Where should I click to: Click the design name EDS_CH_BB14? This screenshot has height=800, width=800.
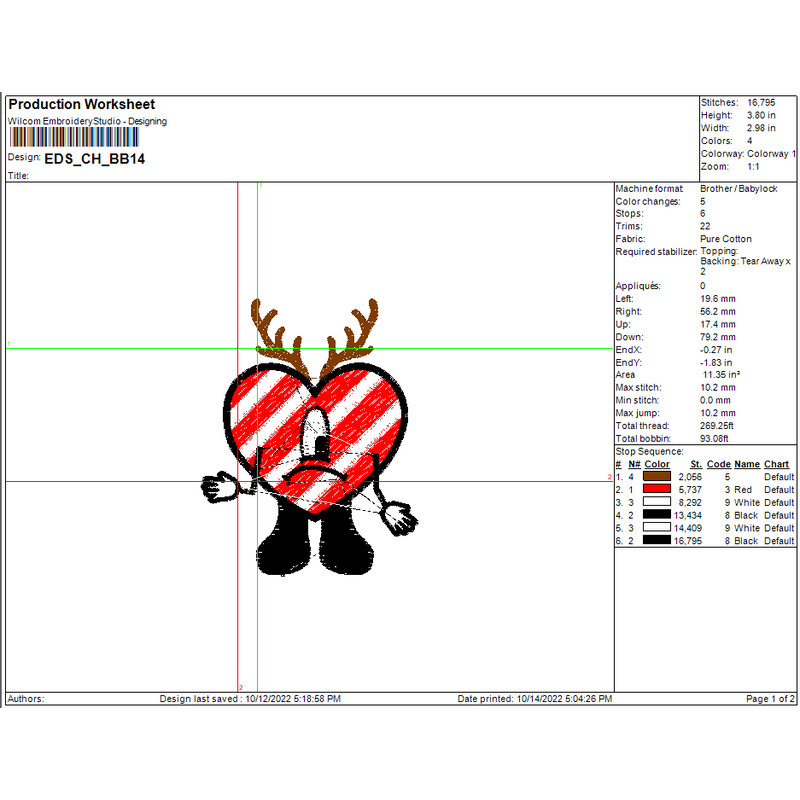(x=95, y=158)
